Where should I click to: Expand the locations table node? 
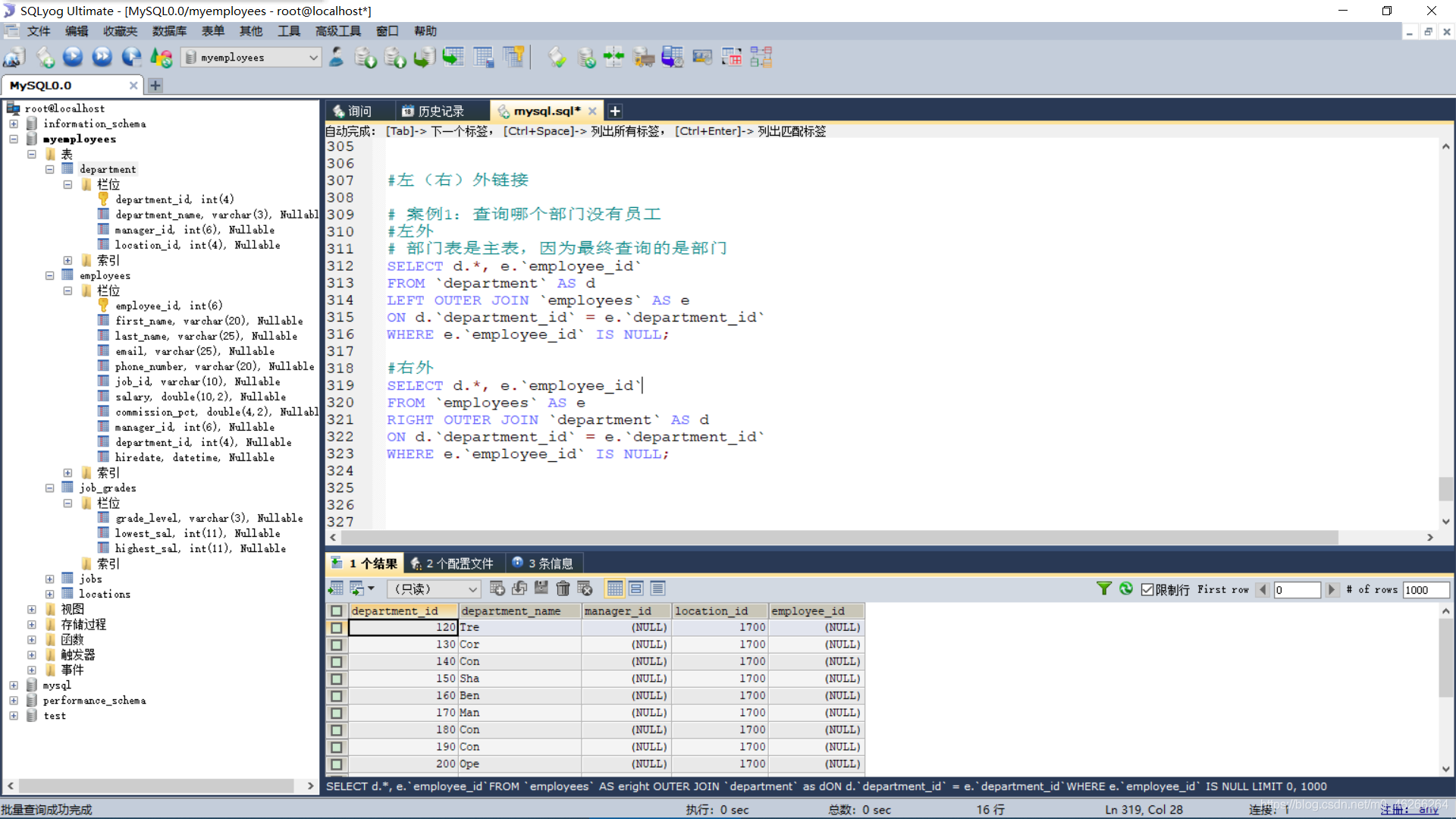click(x=49, y=594)
